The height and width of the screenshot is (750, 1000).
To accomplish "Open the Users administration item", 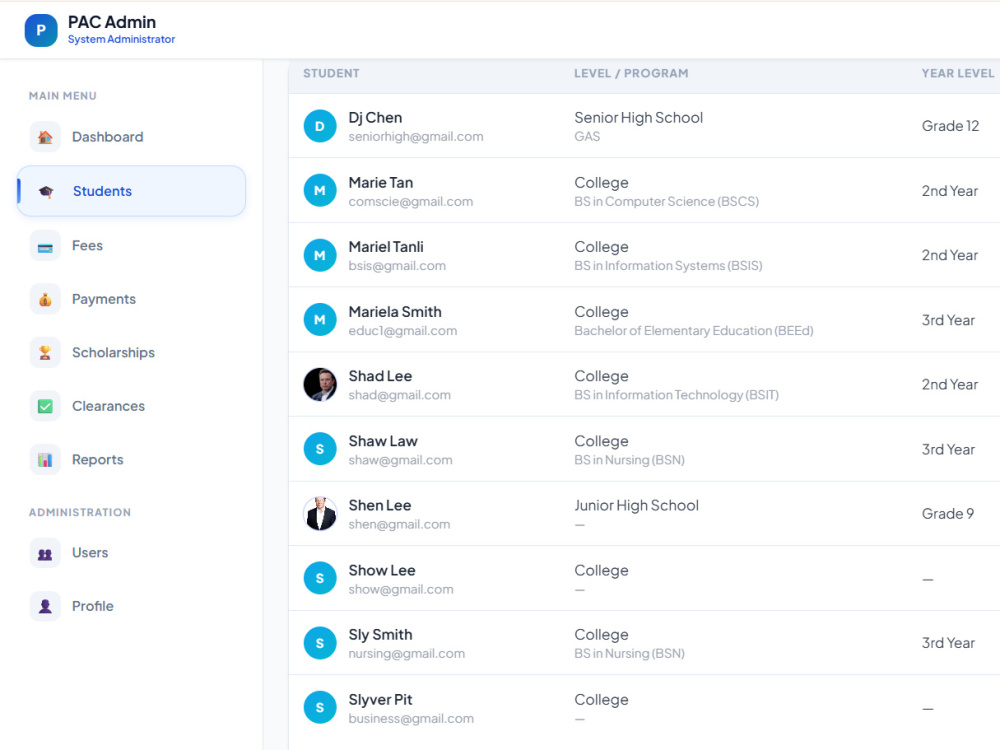I will point(131,553).
